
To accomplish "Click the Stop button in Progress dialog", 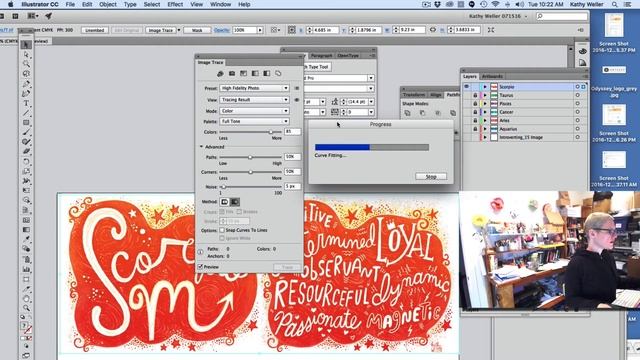I will tap(431, 177).
